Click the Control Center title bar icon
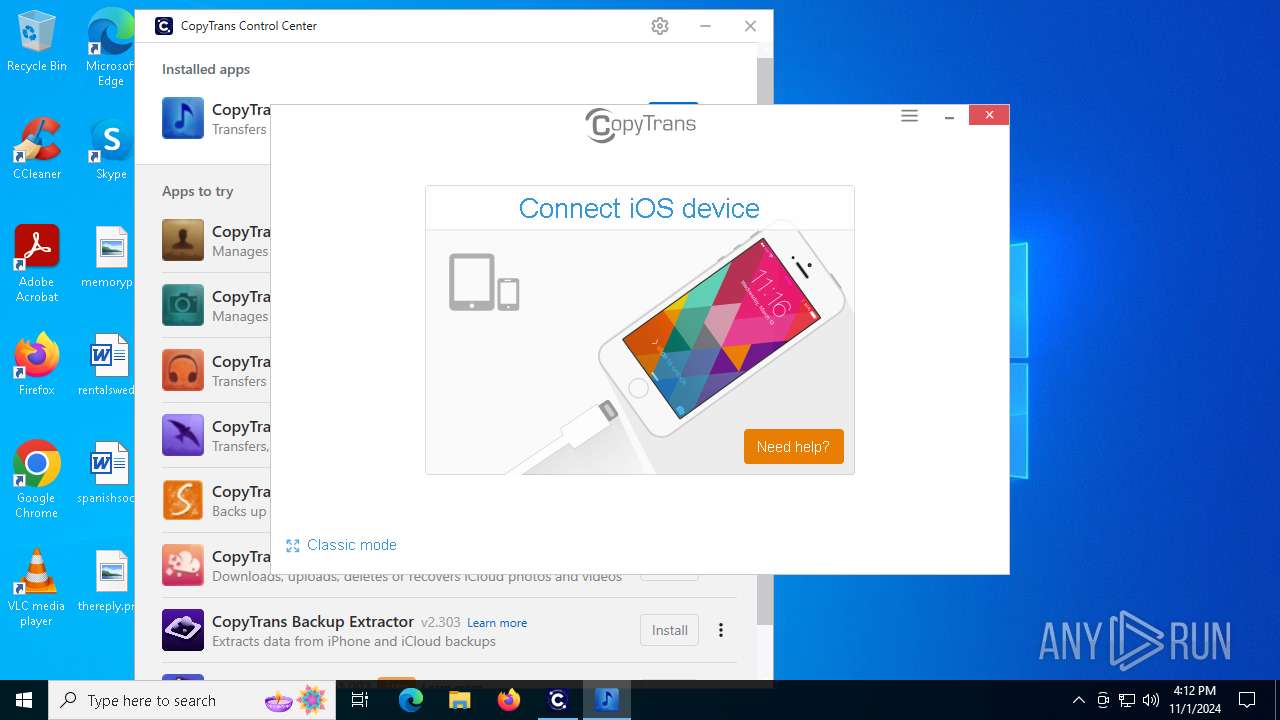This screenshot has width=1280, height=720. click(164, 26)
